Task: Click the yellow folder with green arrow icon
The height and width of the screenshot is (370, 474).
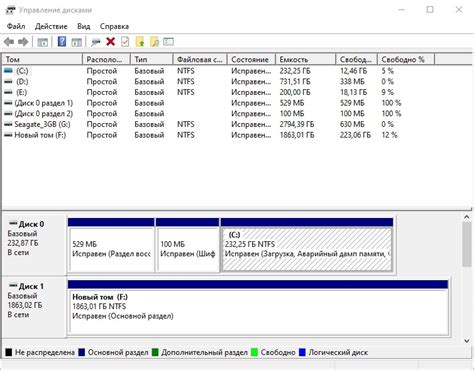Action: point(140,42)
